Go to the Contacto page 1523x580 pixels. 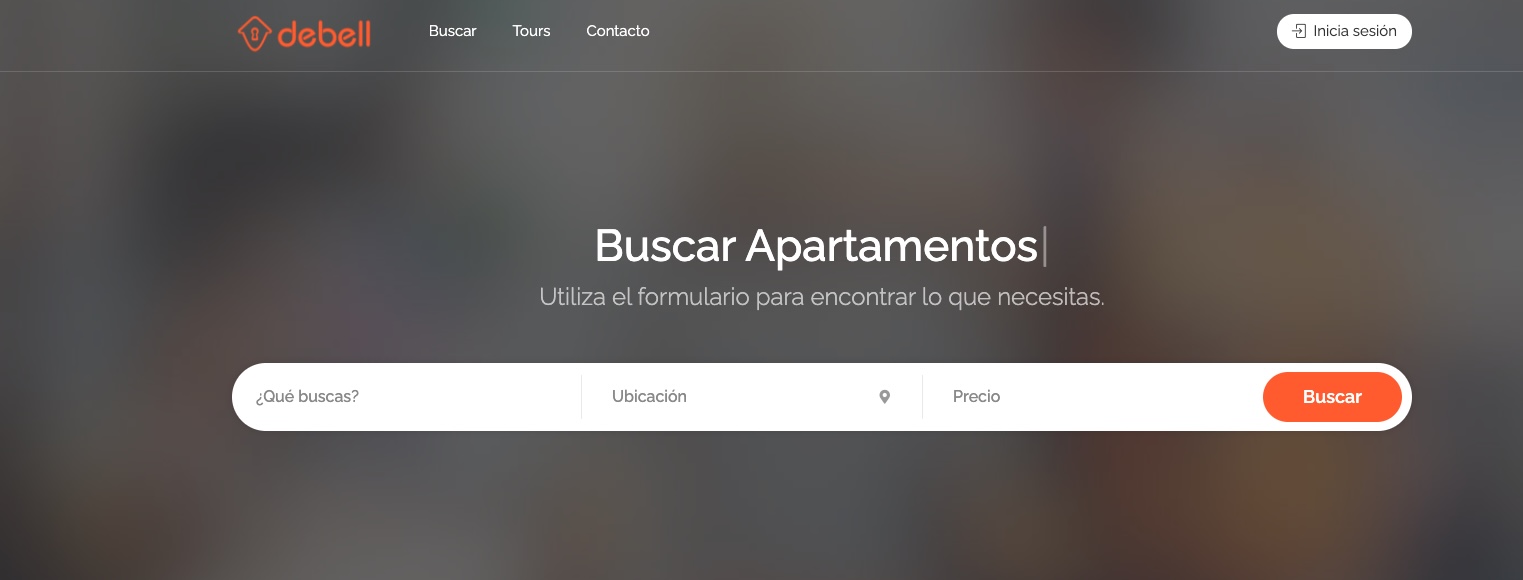[x=618, y=31]
